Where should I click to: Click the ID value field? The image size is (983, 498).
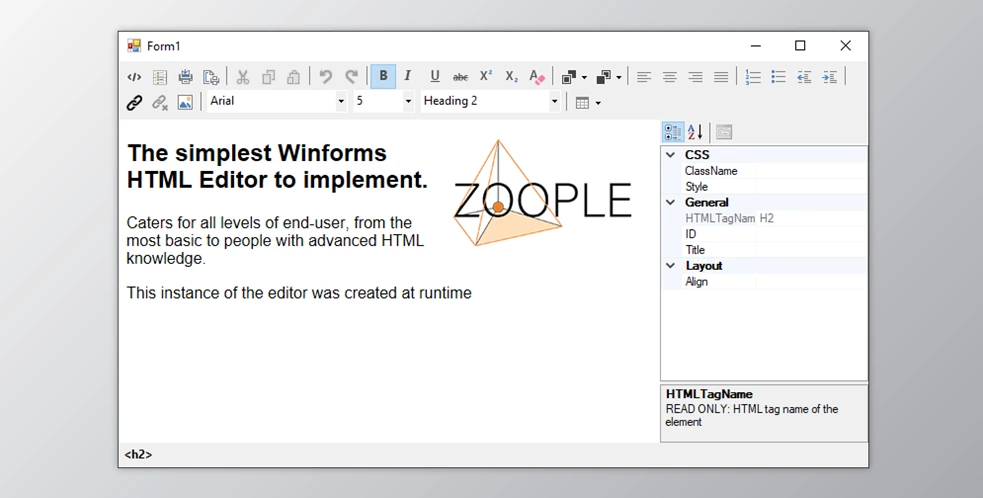812,234
